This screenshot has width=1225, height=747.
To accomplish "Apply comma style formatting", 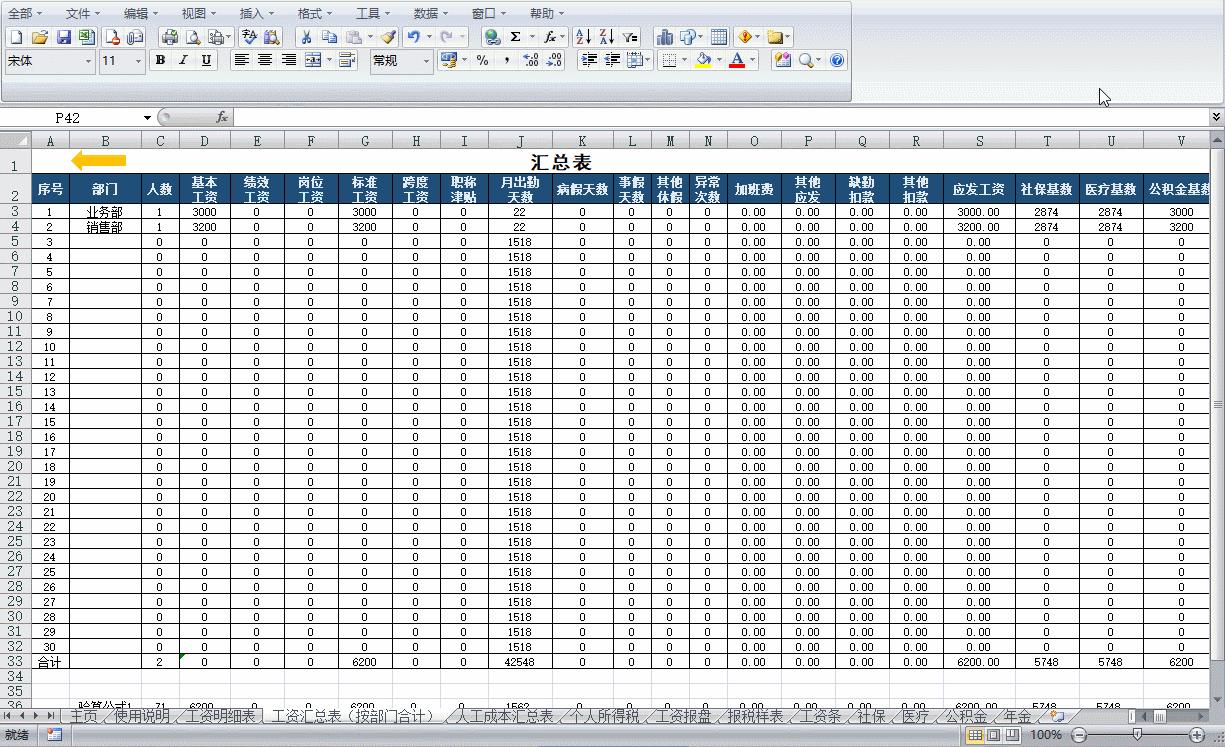I will point(507,60).
